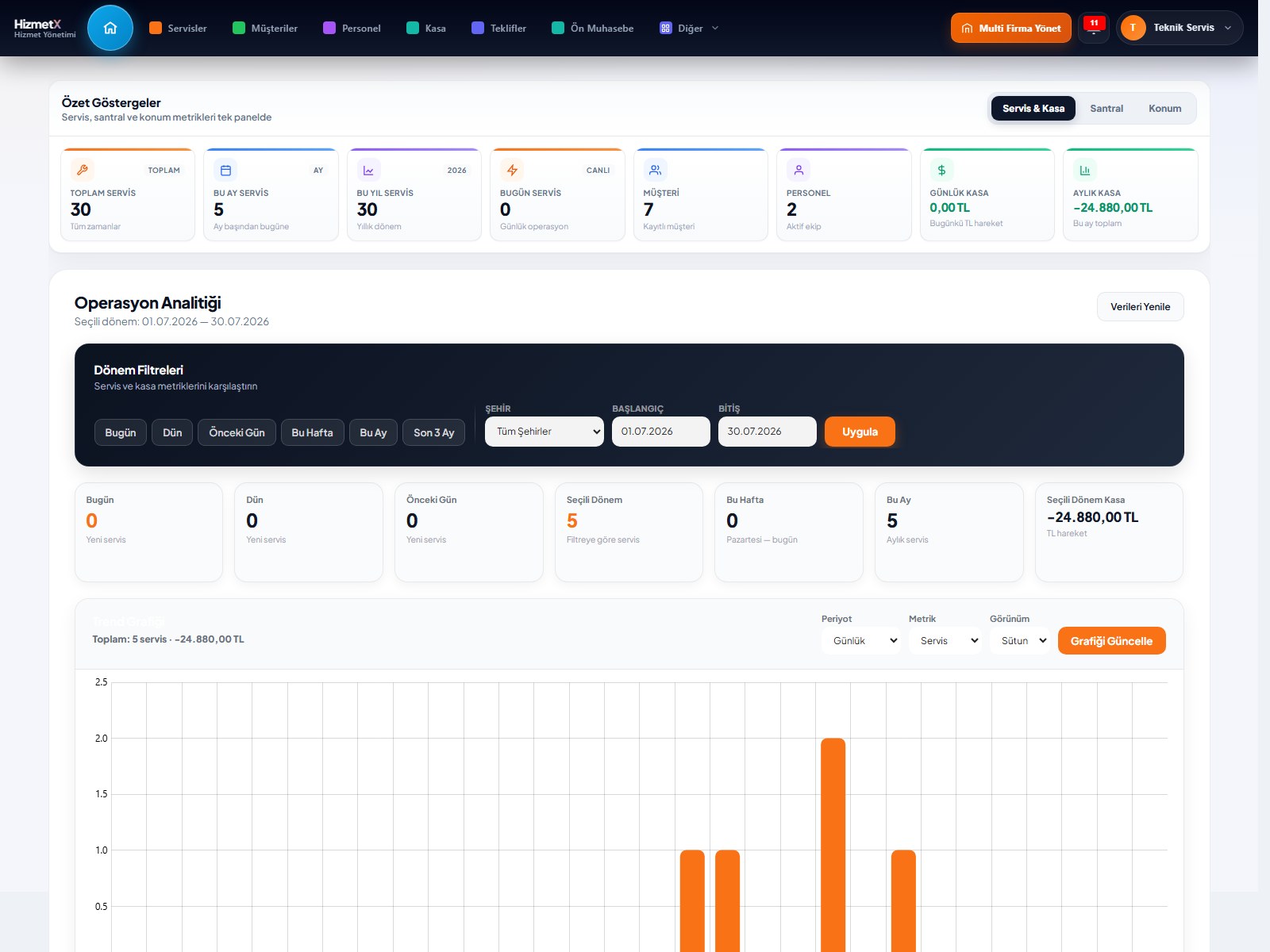1270x952 pixels.
Task: Click the person icon in Personel card
Action: (799, 170)
